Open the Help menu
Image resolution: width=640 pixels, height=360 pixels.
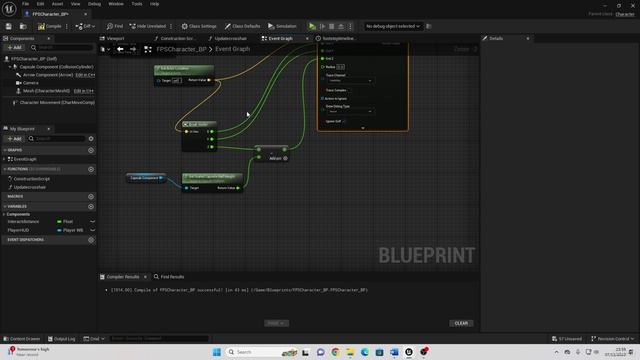click(x=154, y=4)
